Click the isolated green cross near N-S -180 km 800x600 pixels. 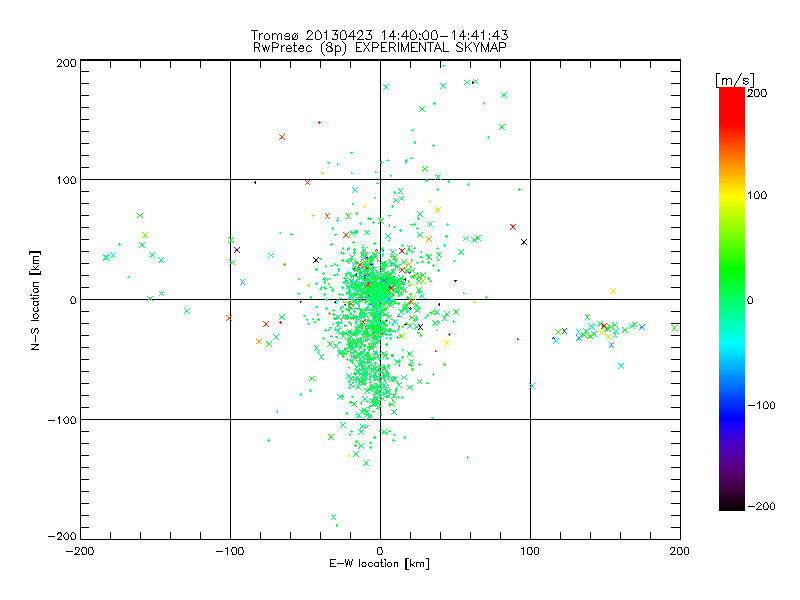coord(333,517)
